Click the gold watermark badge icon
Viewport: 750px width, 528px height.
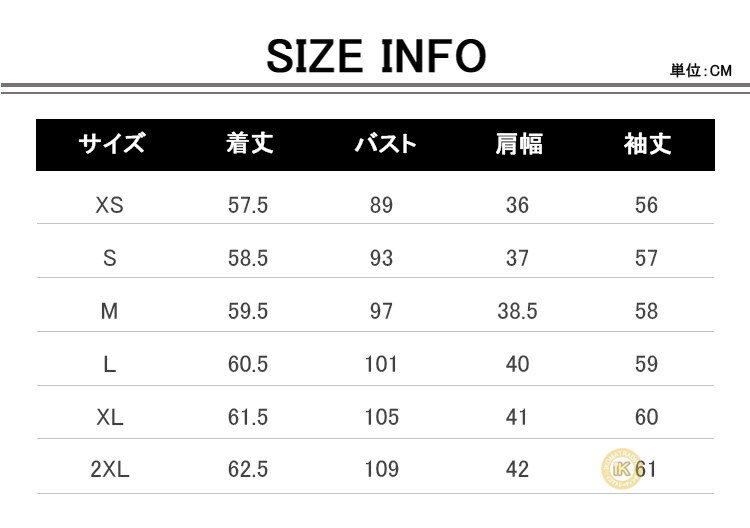click(618, 467)
